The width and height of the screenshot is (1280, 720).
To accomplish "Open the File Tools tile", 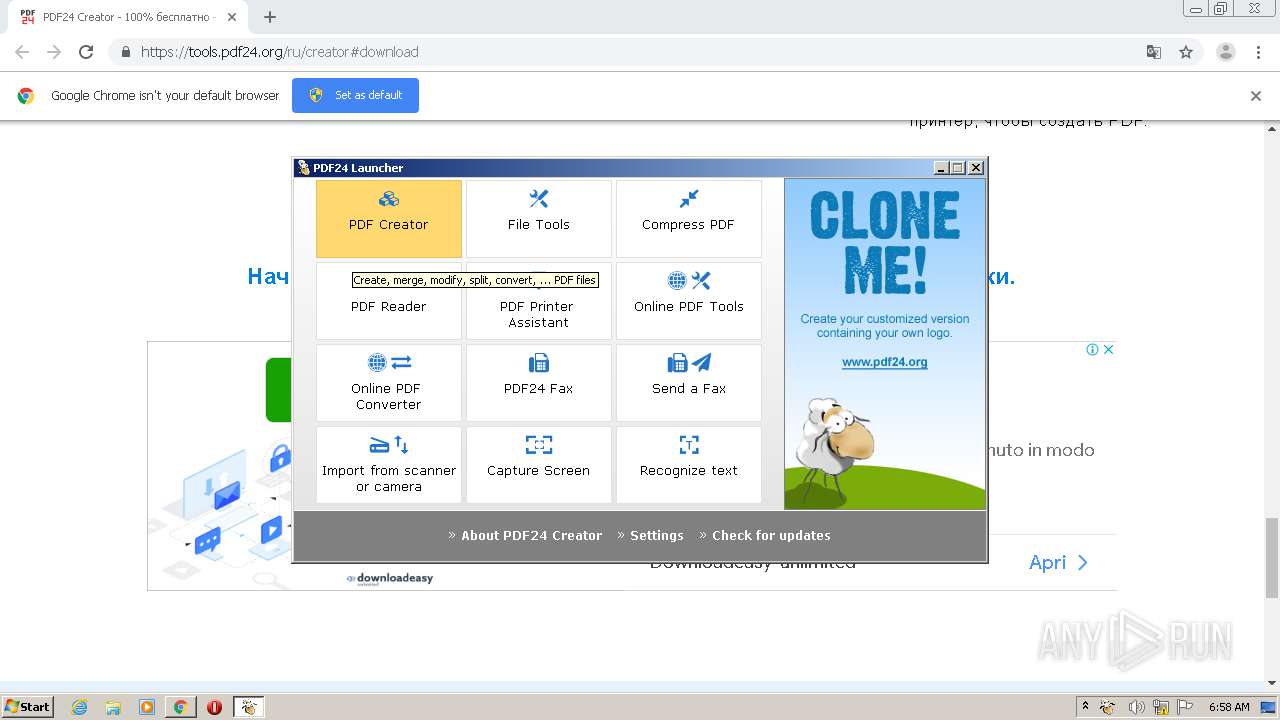I will (x=539, y=219).
